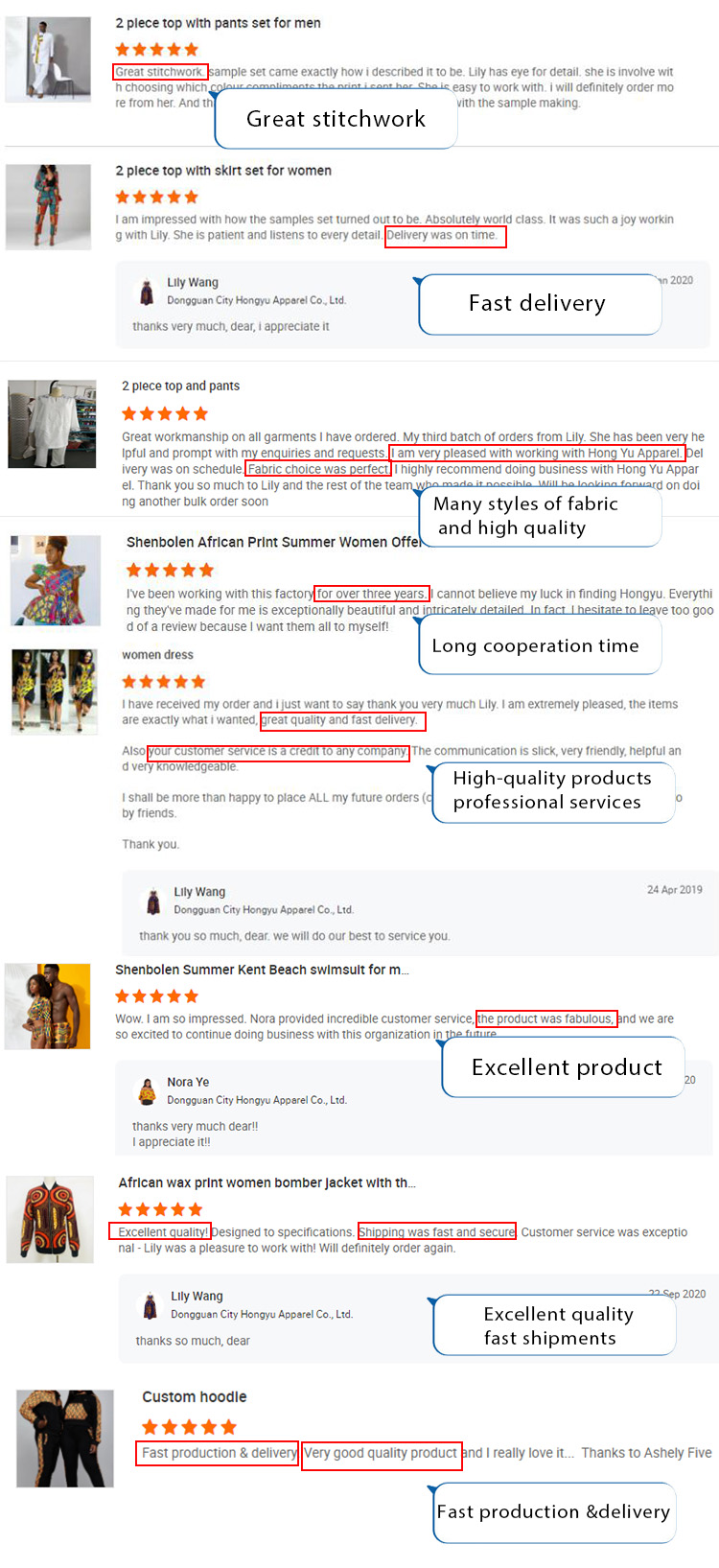Click the 'Long cooperation time' callout label

point(536,645)
